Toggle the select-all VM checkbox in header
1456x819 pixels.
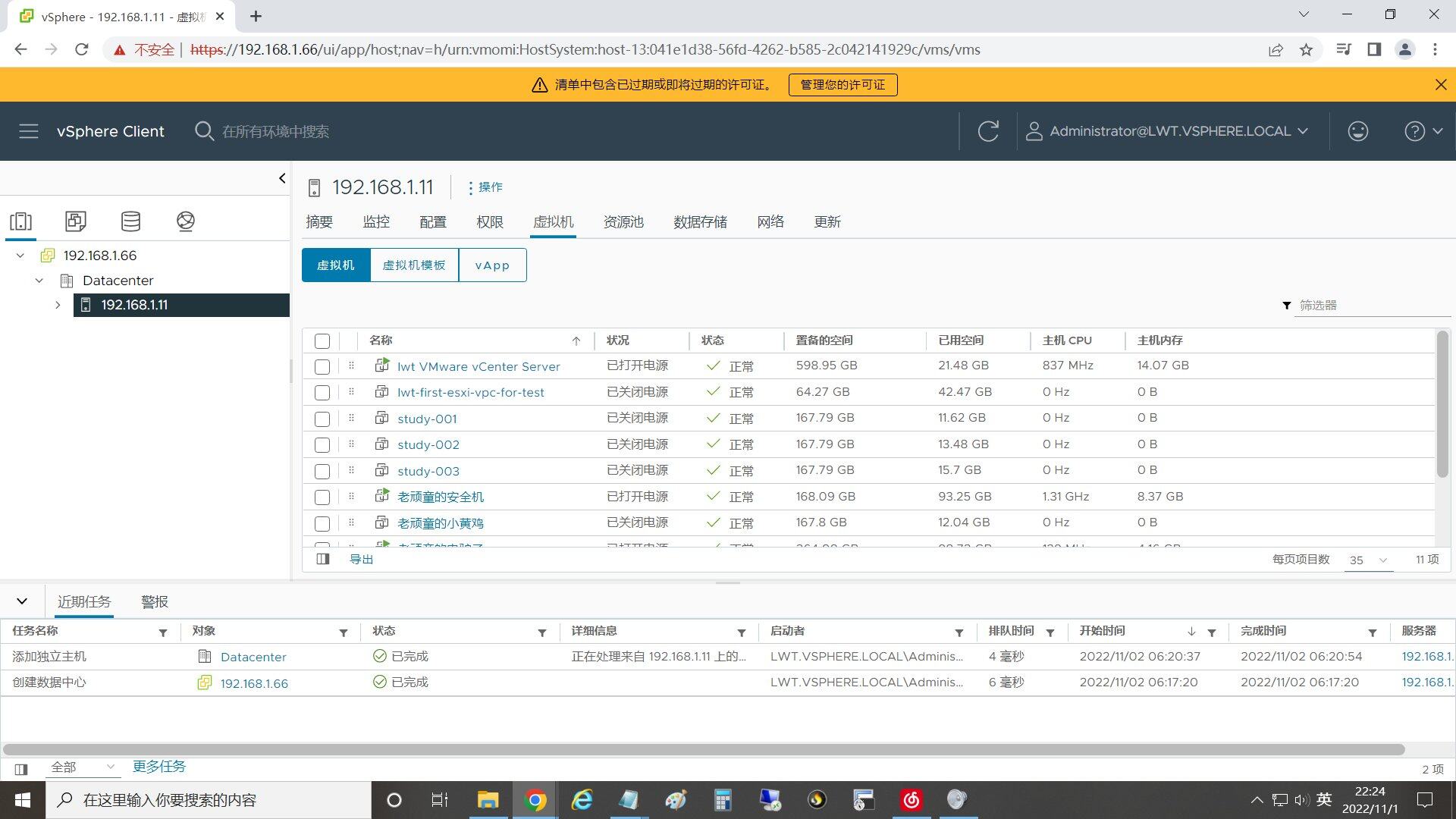click(322, 341)
